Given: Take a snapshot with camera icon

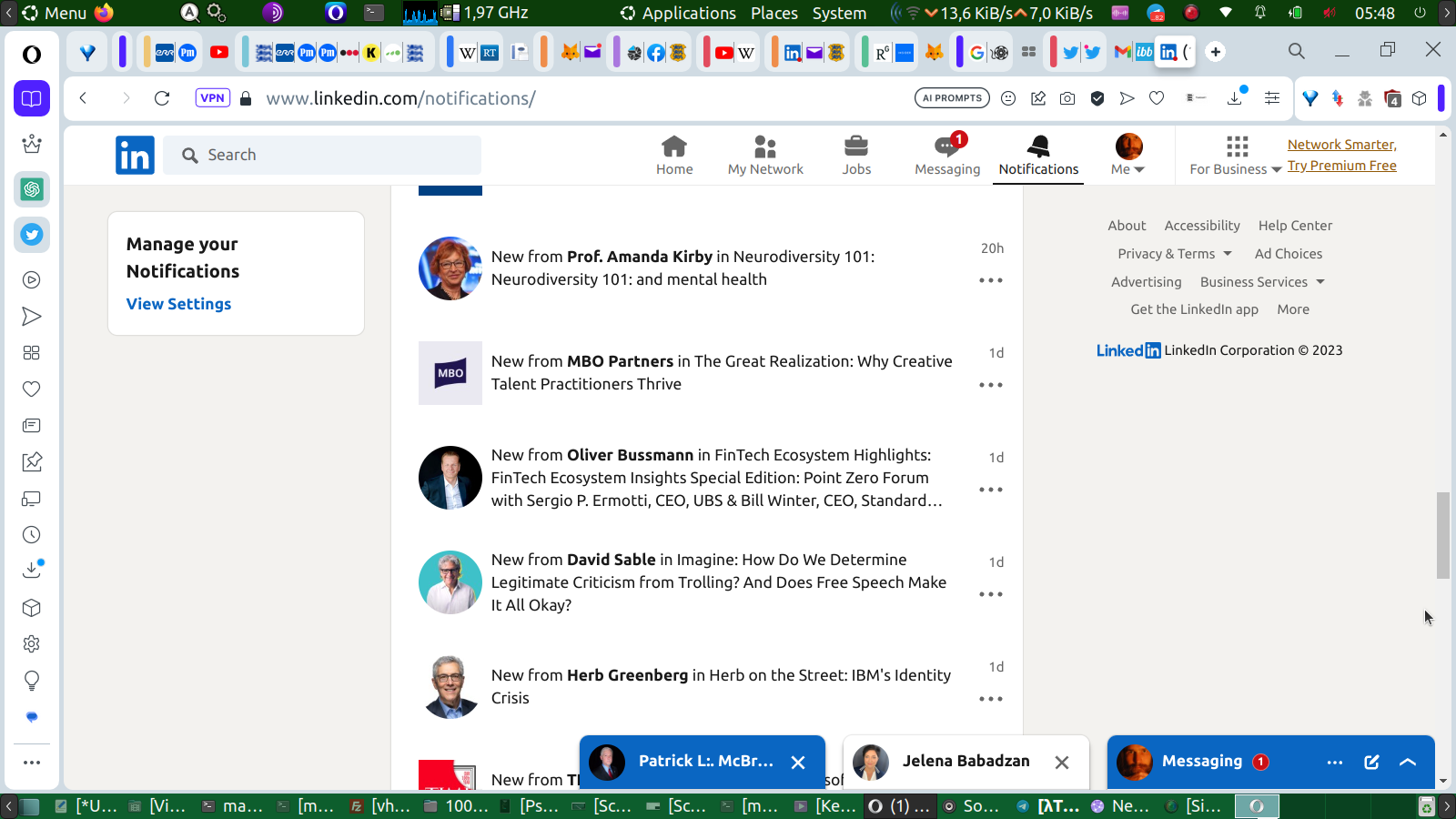Looking at the screenshot, I should (x=1067, y=98).
